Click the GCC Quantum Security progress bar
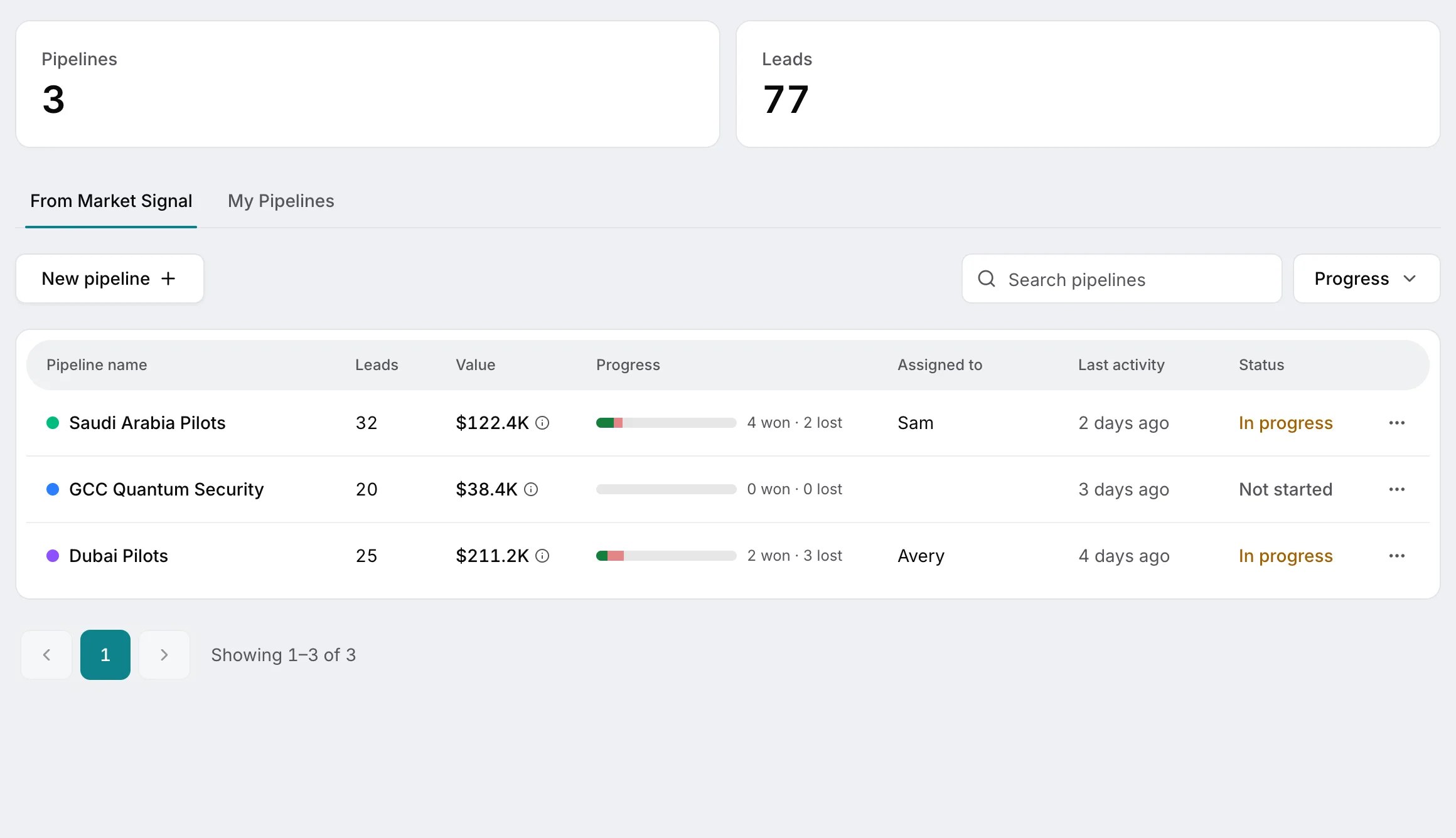 coord(666,490)
